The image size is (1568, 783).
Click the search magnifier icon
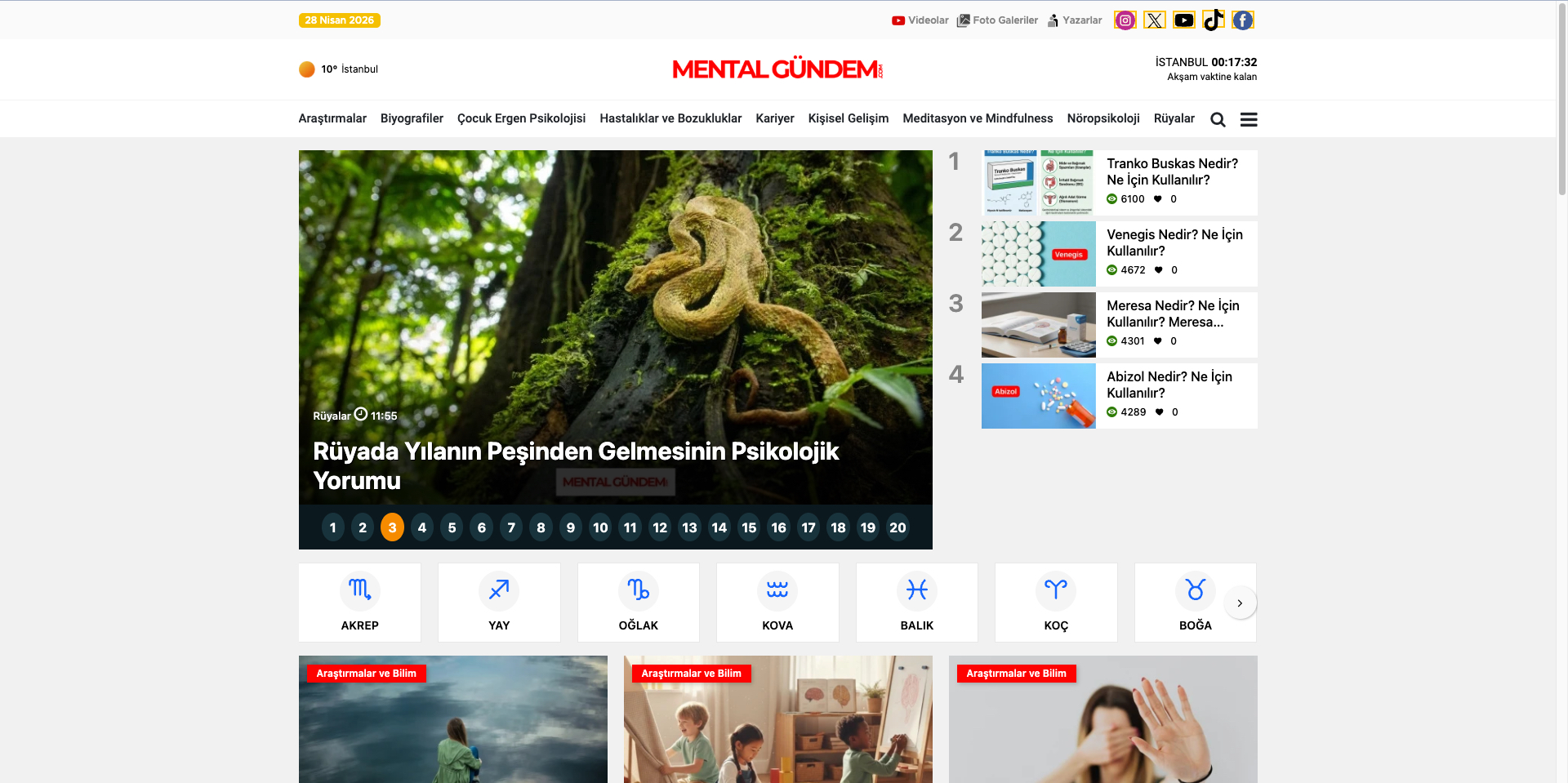click(1218, 120)
